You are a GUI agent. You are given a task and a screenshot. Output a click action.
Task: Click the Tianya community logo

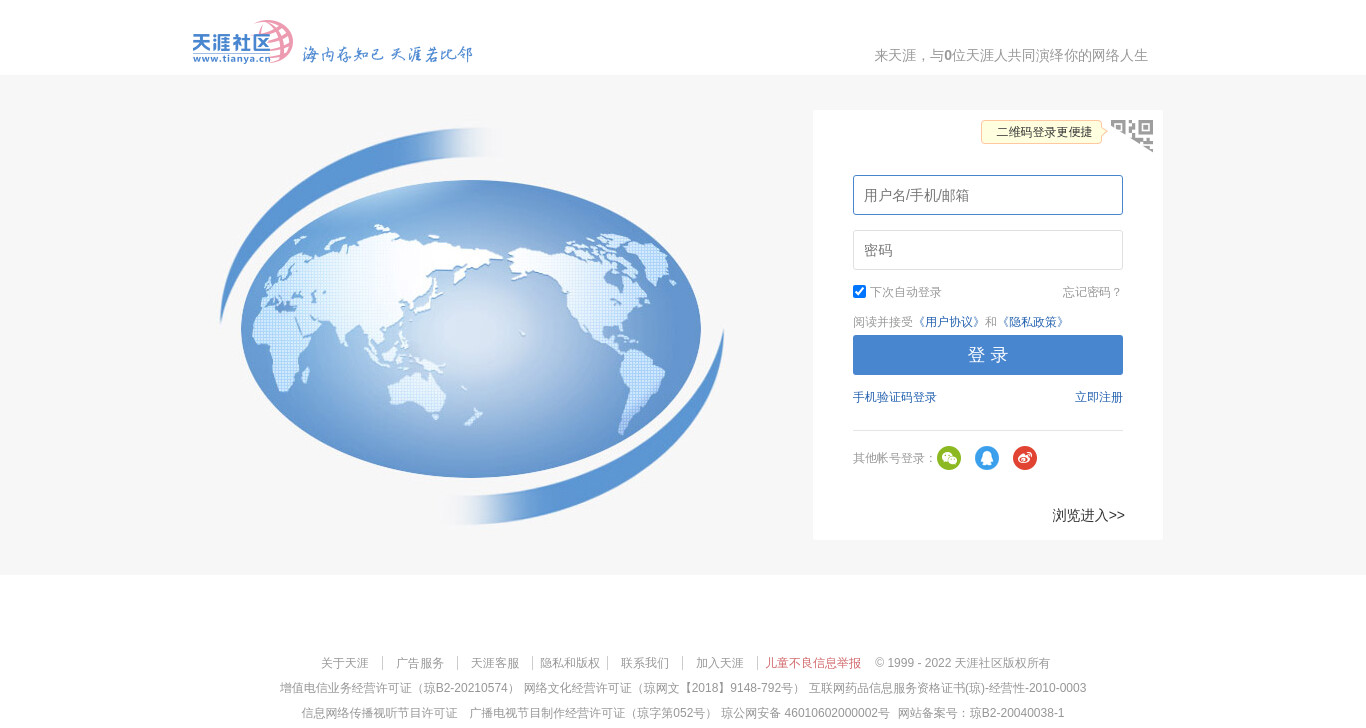(x=243, y=42)
